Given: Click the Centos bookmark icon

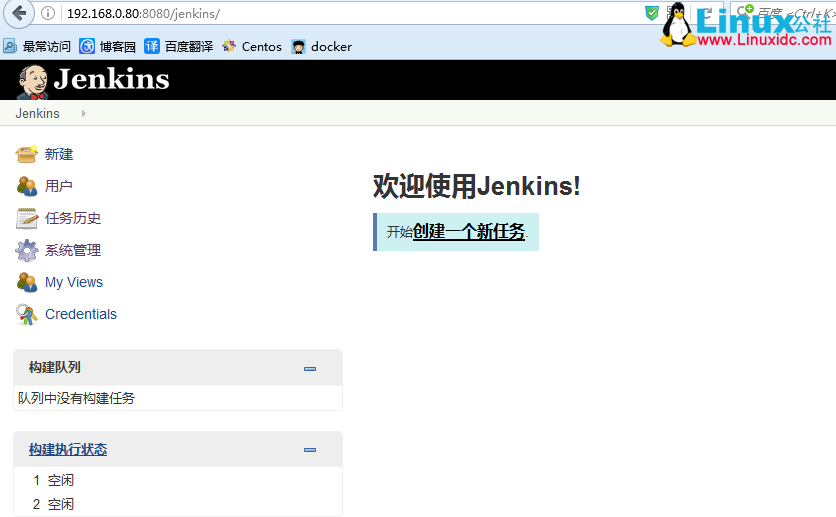Looking at the screenshot, I should 229,46.
